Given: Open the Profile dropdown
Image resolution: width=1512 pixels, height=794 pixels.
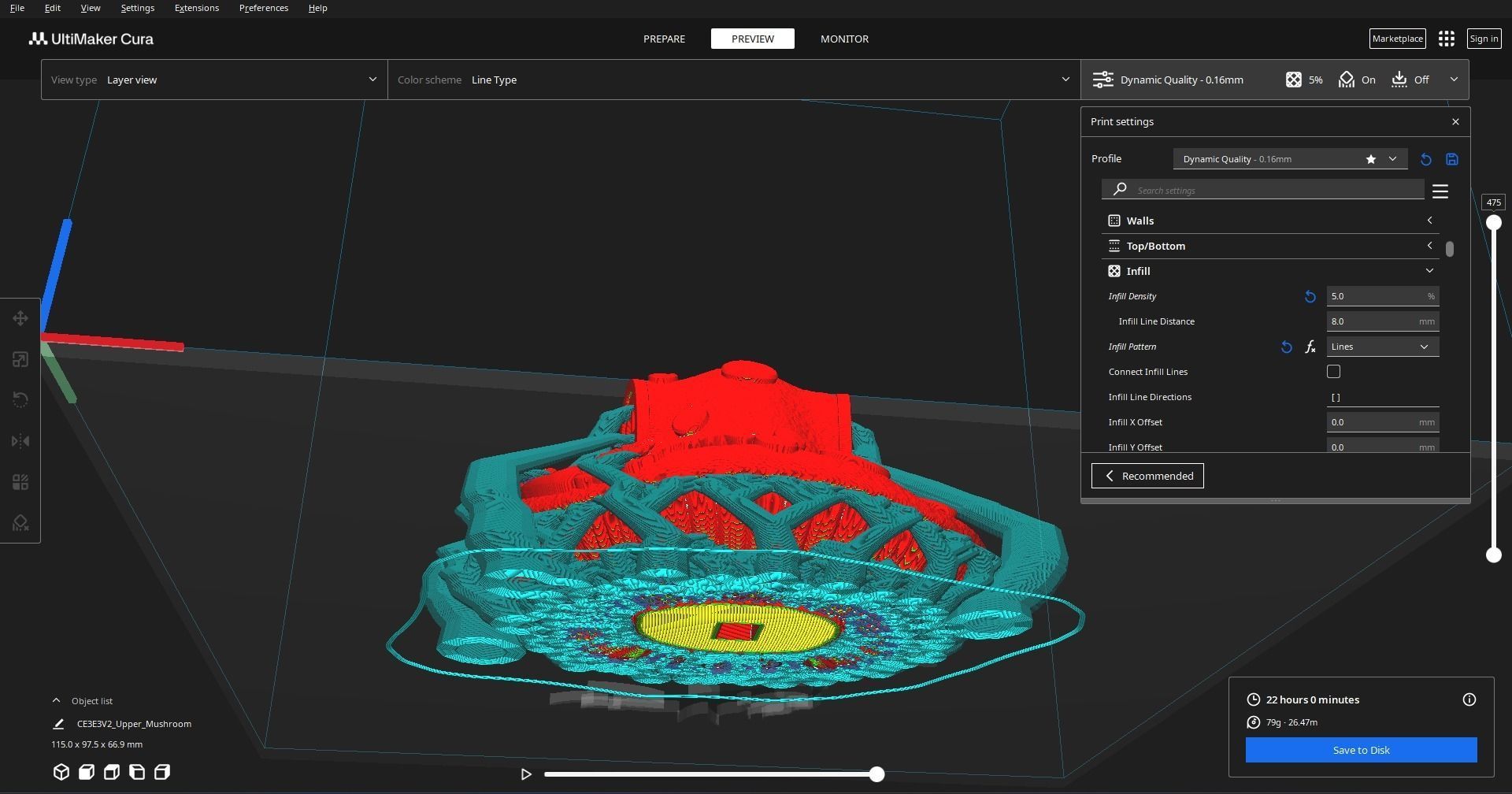Looking at the screenshot, I should pos(1290,159).
